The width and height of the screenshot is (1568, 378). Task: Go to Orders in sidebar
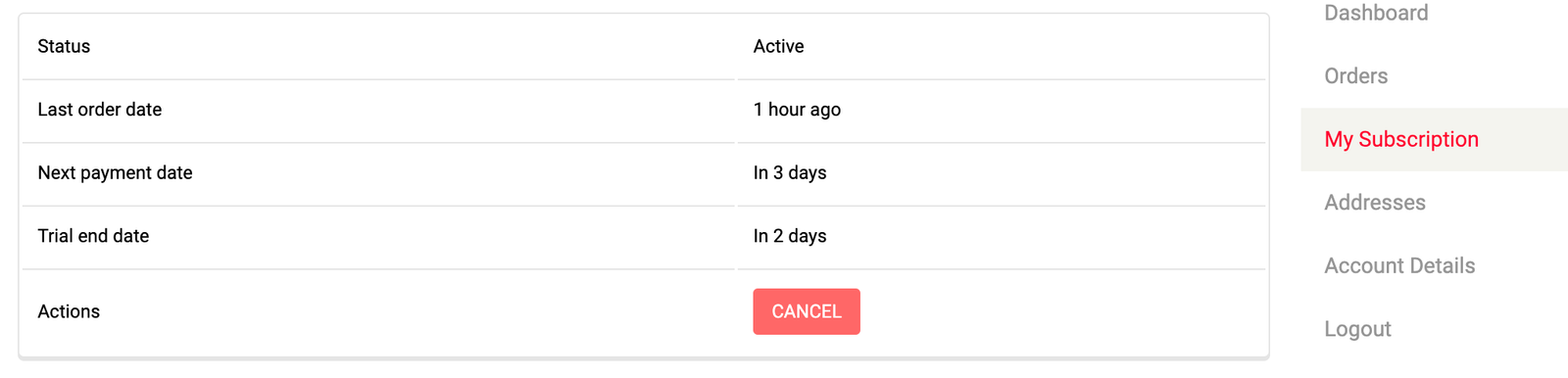coord(1355,76)
